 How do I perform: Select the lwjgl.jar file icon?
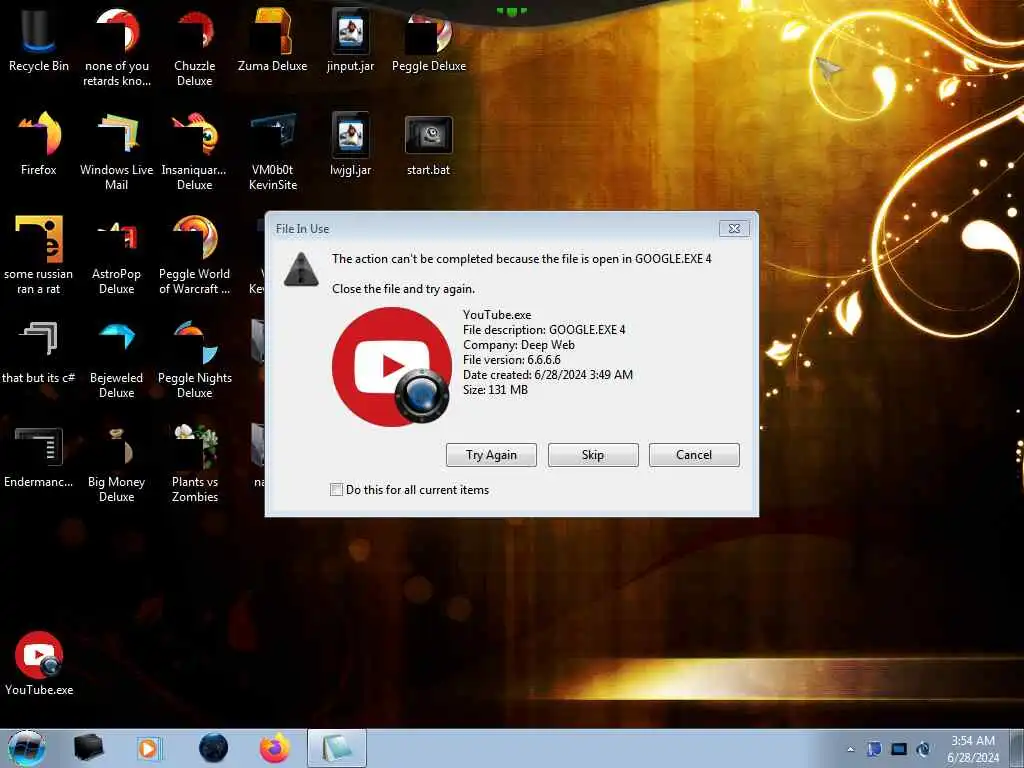tap(351, 144)
